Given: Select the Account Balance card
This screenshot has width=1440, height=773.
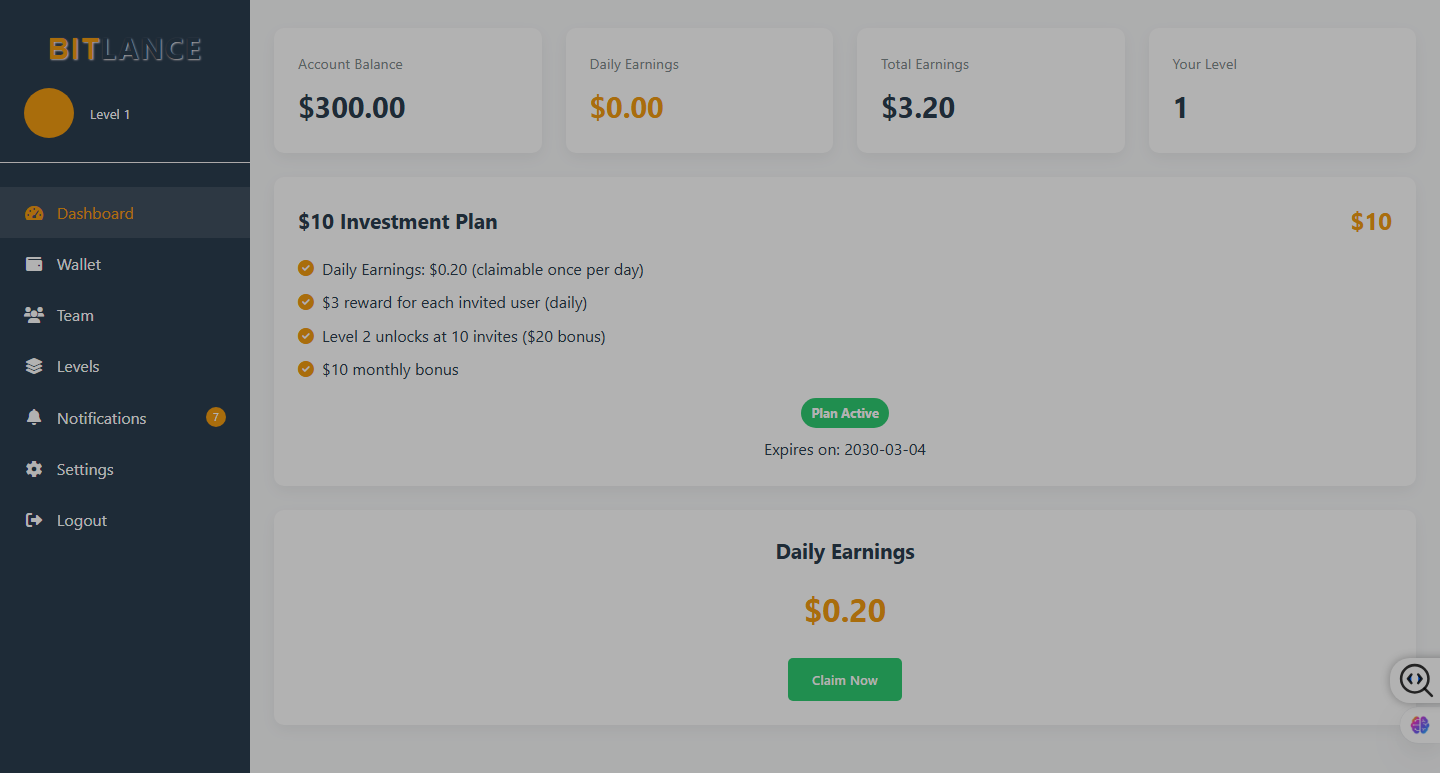Looking at the screenshot, I should (x=408, y=90).
